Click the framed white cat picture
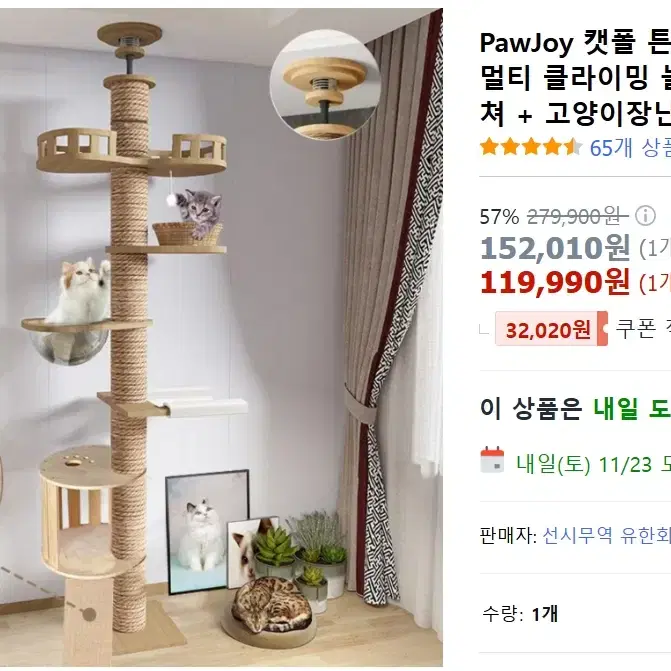The width and height of the screenshot is (671, 671). [208, 531]
